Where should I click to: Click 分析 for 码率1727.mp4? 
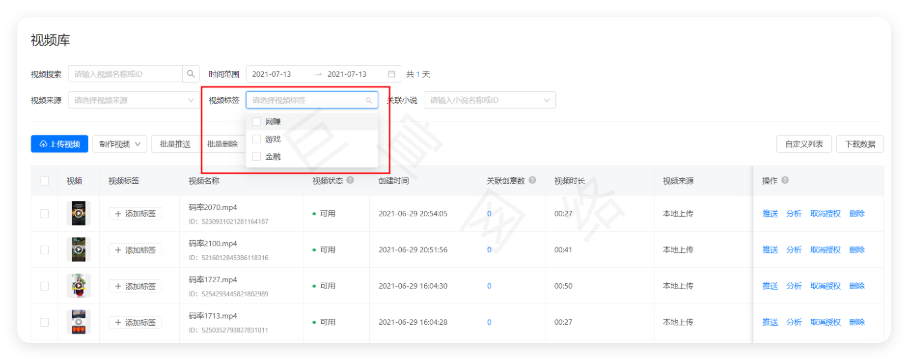coord(794,286)
